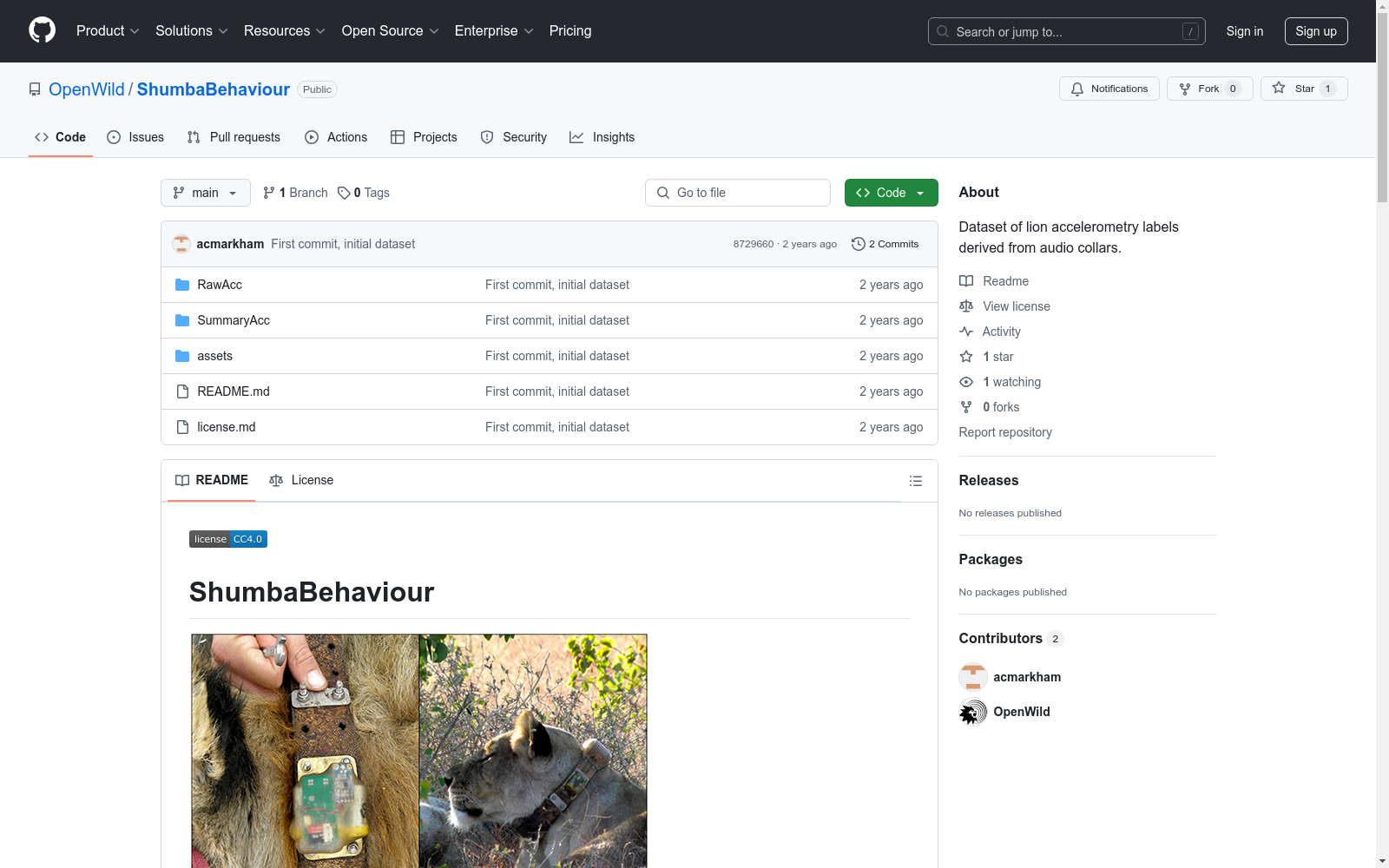Open the 2 Commits history
1389x868 pixels.
click(885, 244)
